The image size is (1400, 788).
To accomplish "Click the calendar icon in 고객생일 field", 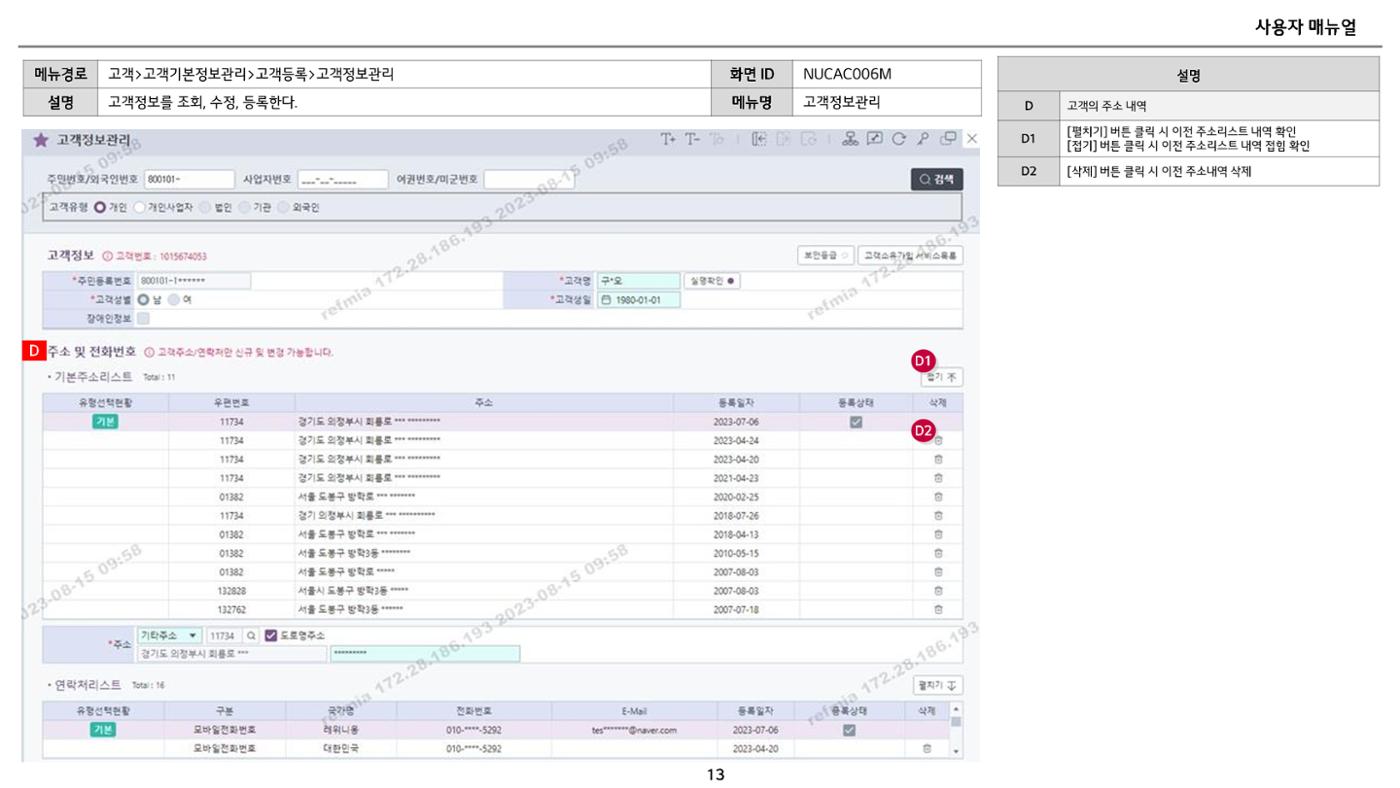I will (606, 300).
